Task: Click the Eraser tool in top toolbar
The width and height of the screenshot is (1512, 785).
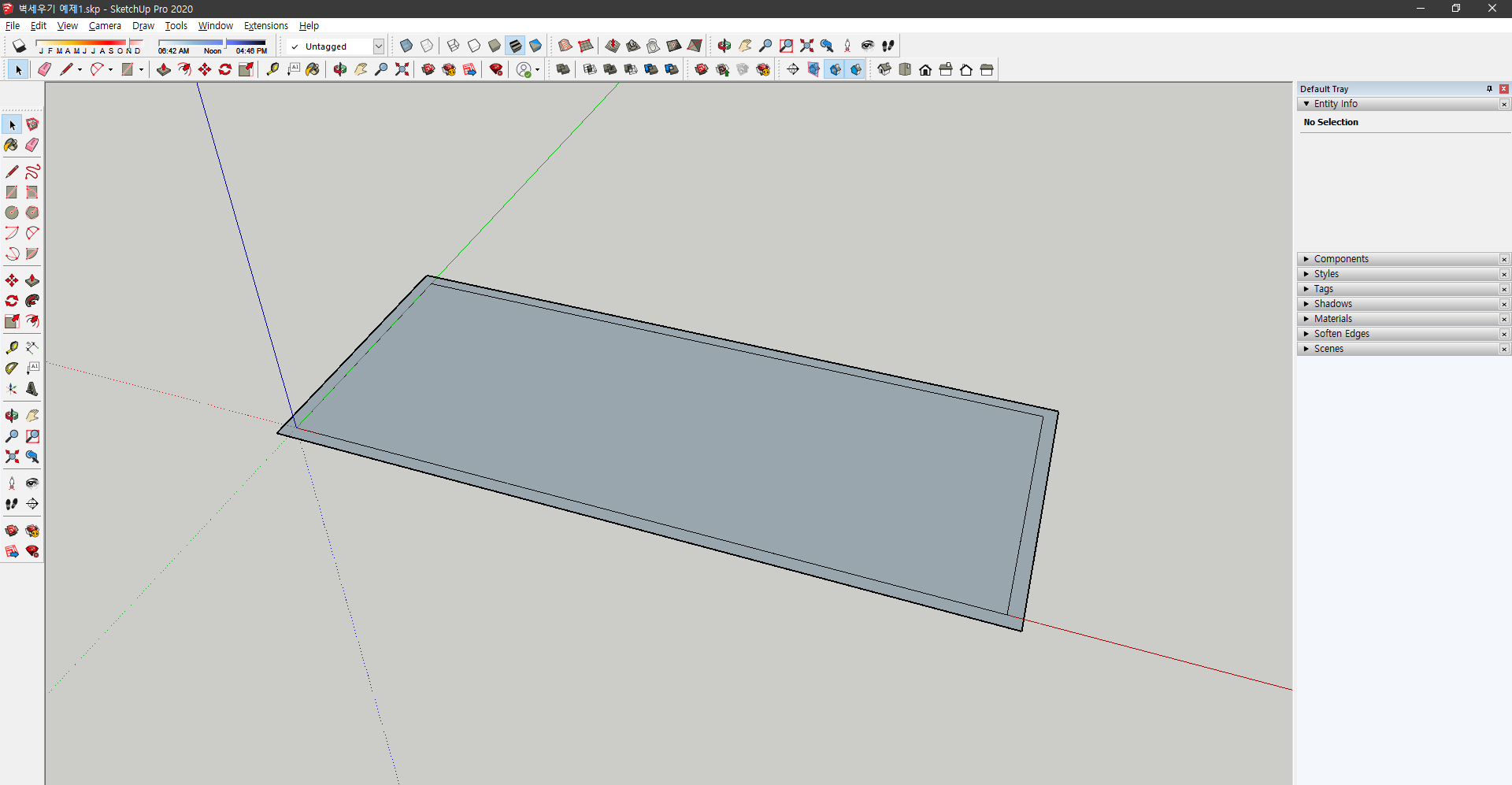Action: [x=44, y=69]
